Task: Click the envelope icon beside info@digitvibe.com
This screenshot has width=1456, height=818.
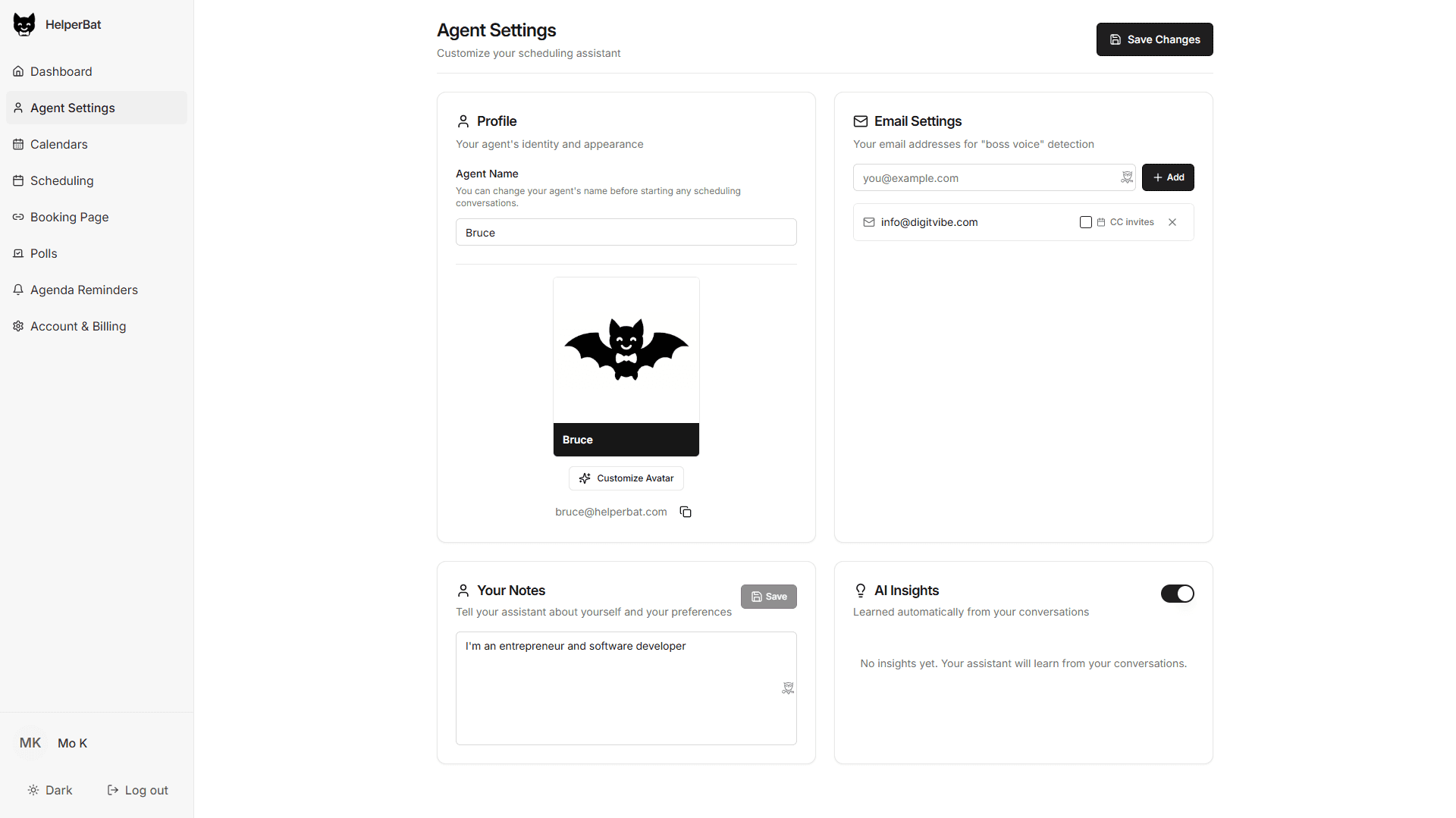Action: click(x=869, y=222)
